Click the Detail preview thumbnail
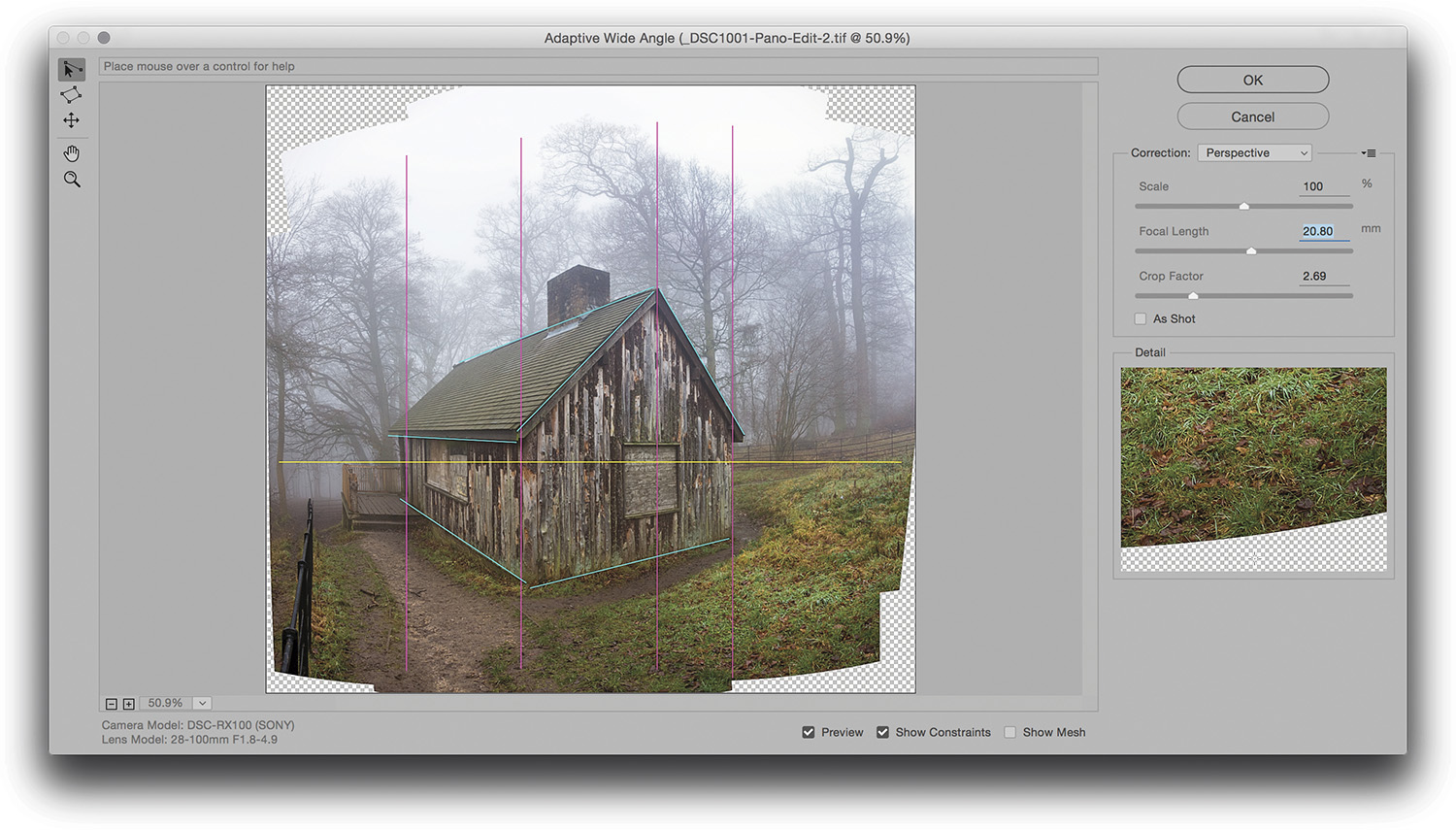 pos(1253,469)
